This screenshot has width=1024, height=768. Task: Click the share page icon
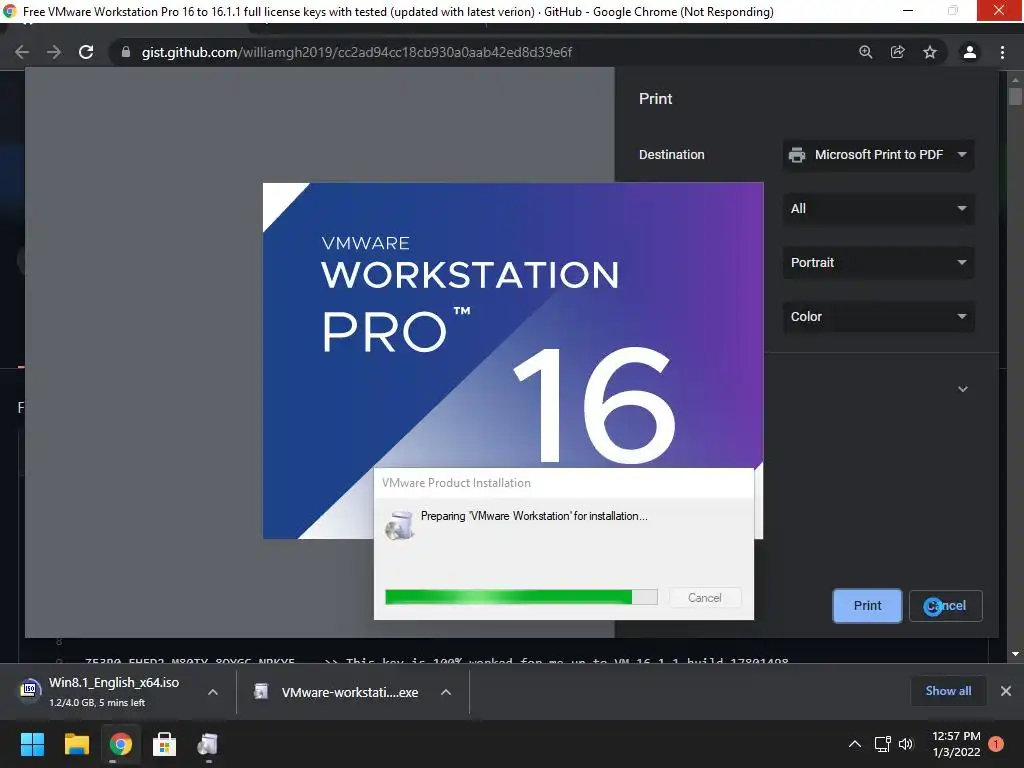point(898,52)
